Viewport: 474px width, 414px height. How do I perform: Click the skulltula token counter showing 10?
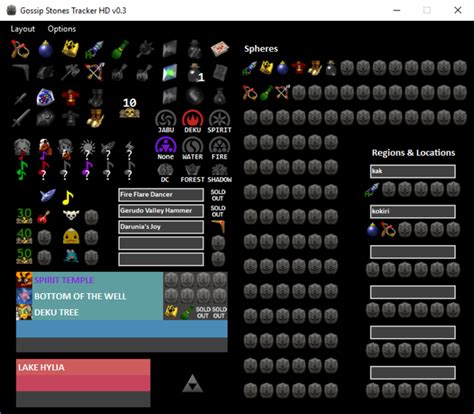coord(130,108)
